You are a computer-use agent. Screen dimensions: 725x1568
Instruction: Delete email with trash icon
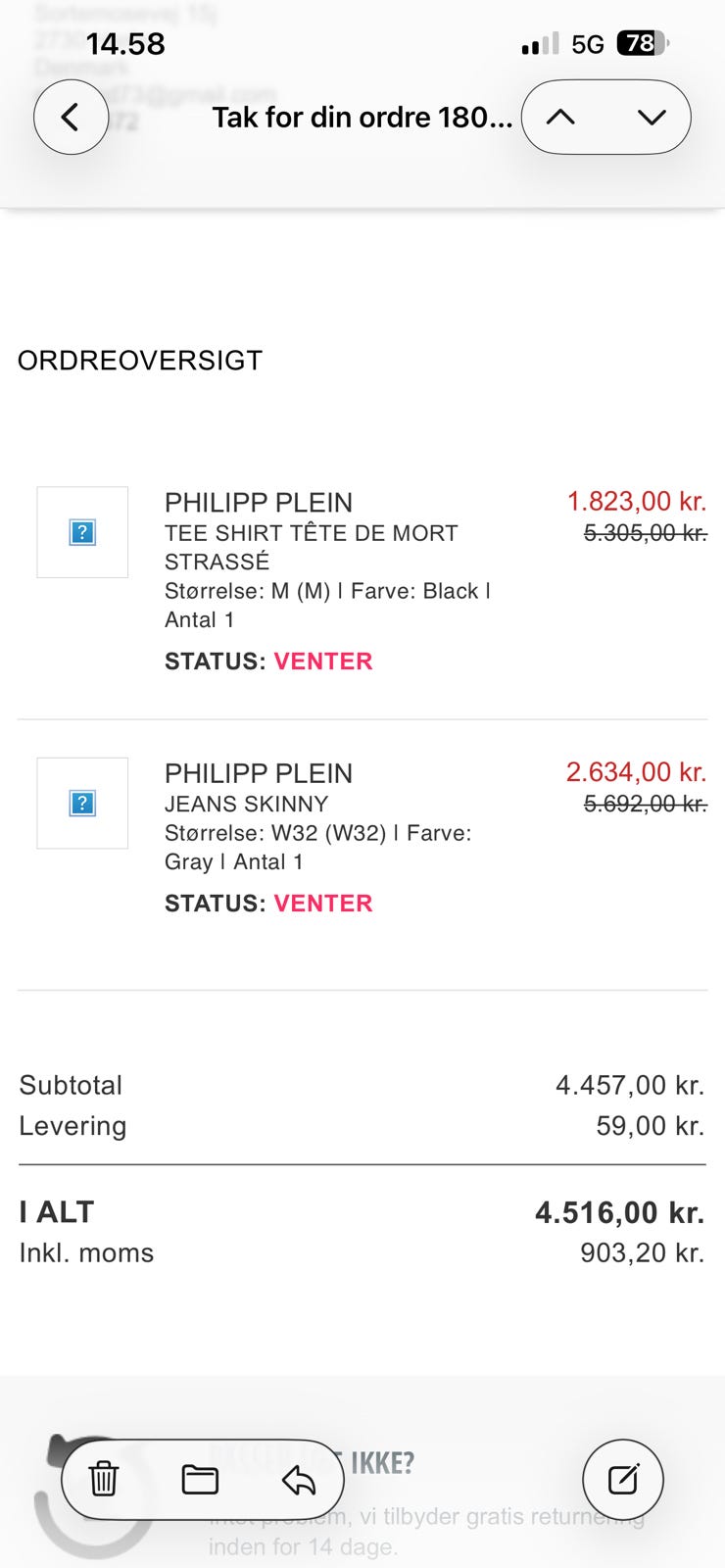[104, 1479]
